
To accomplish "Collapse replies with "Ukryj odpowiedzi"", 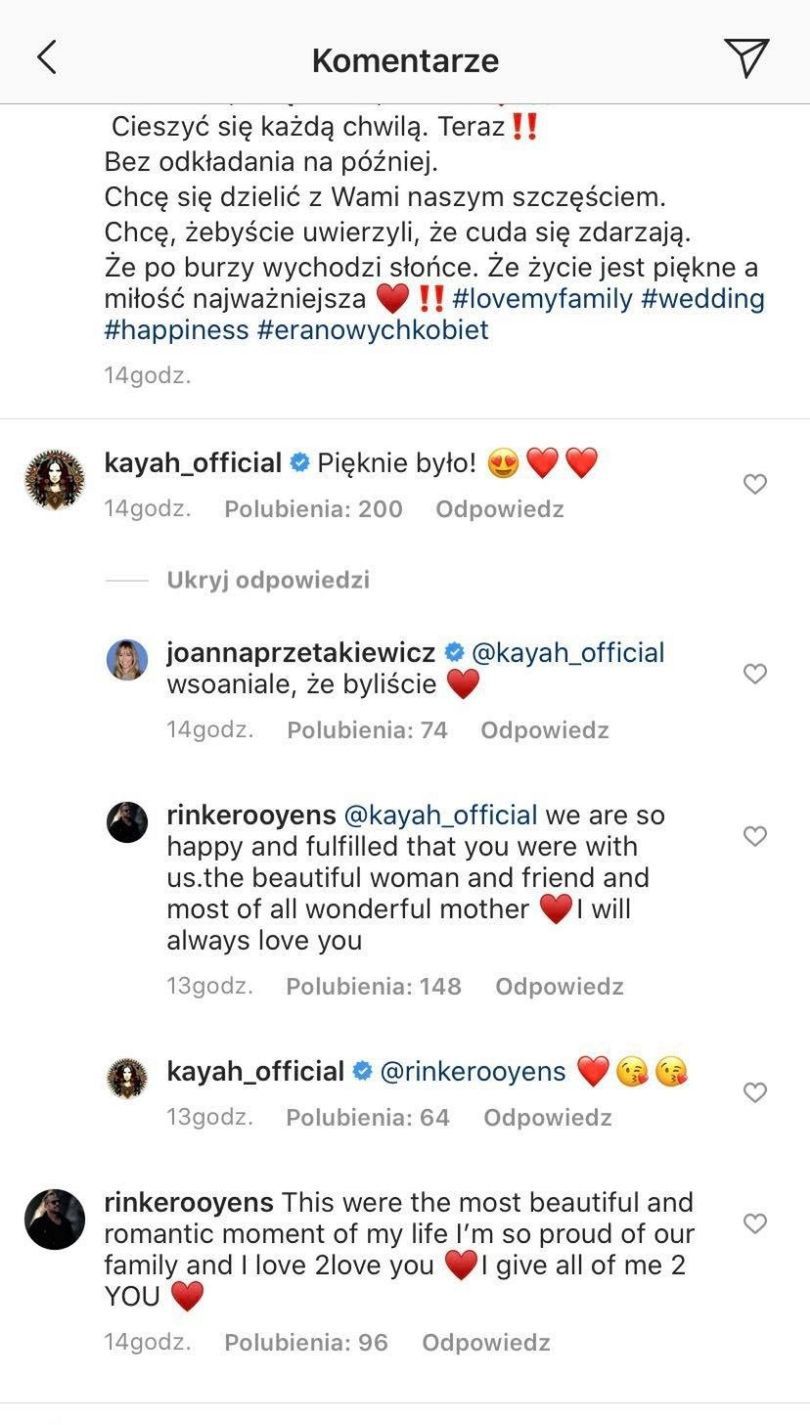I will (268, 580).
